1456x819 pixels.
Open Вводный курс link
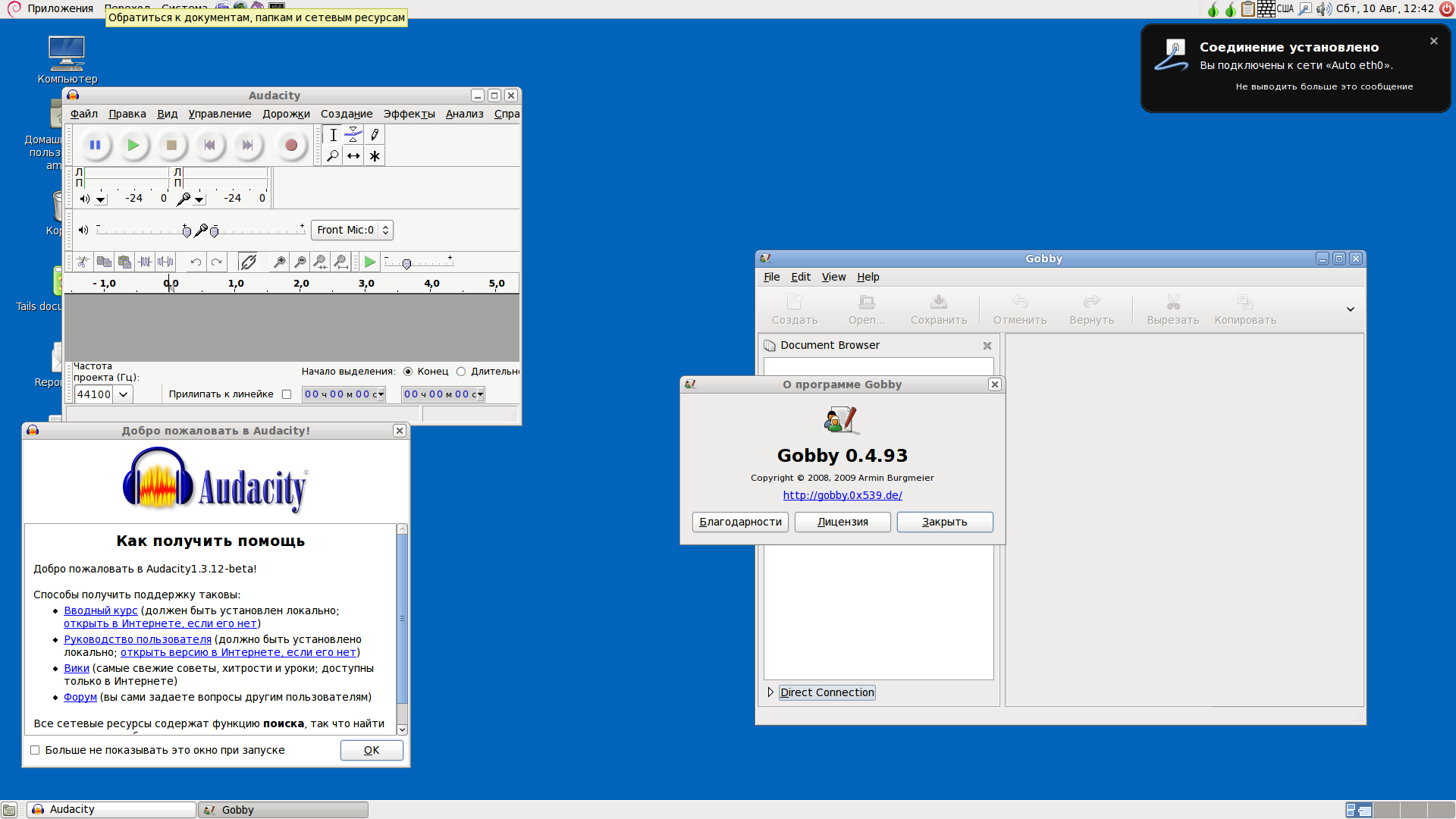101,610
